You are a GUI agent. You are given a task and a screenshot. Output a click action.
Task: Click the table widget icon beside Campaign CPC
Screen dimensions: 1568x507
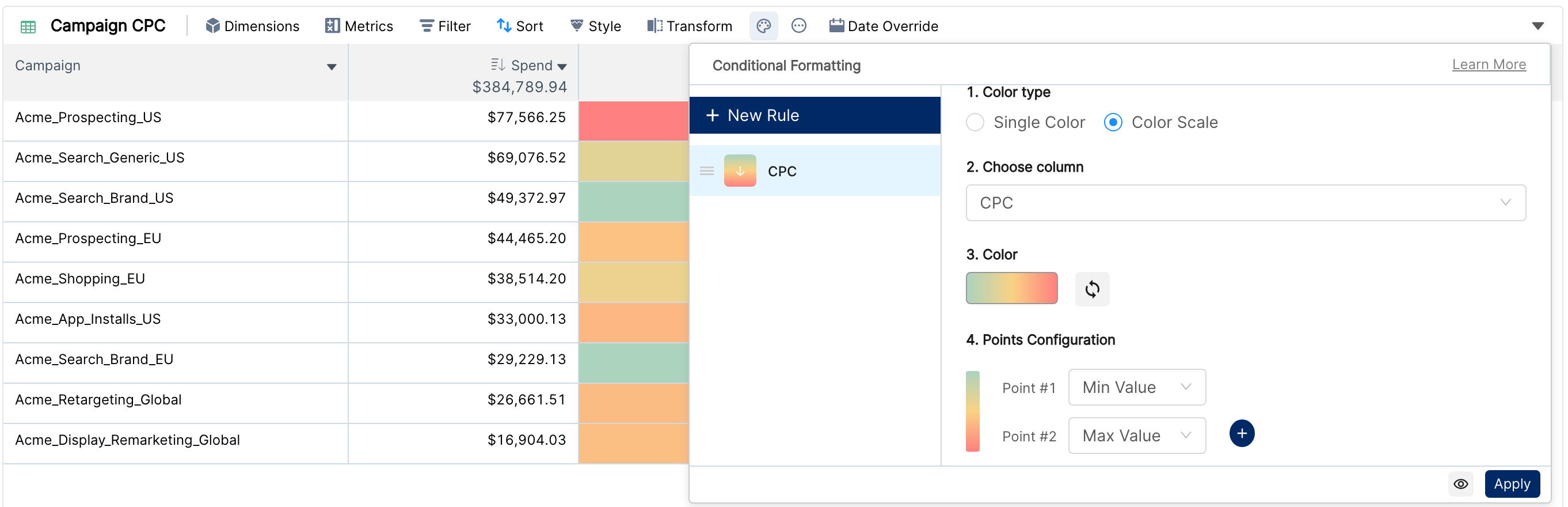(28, 26)
